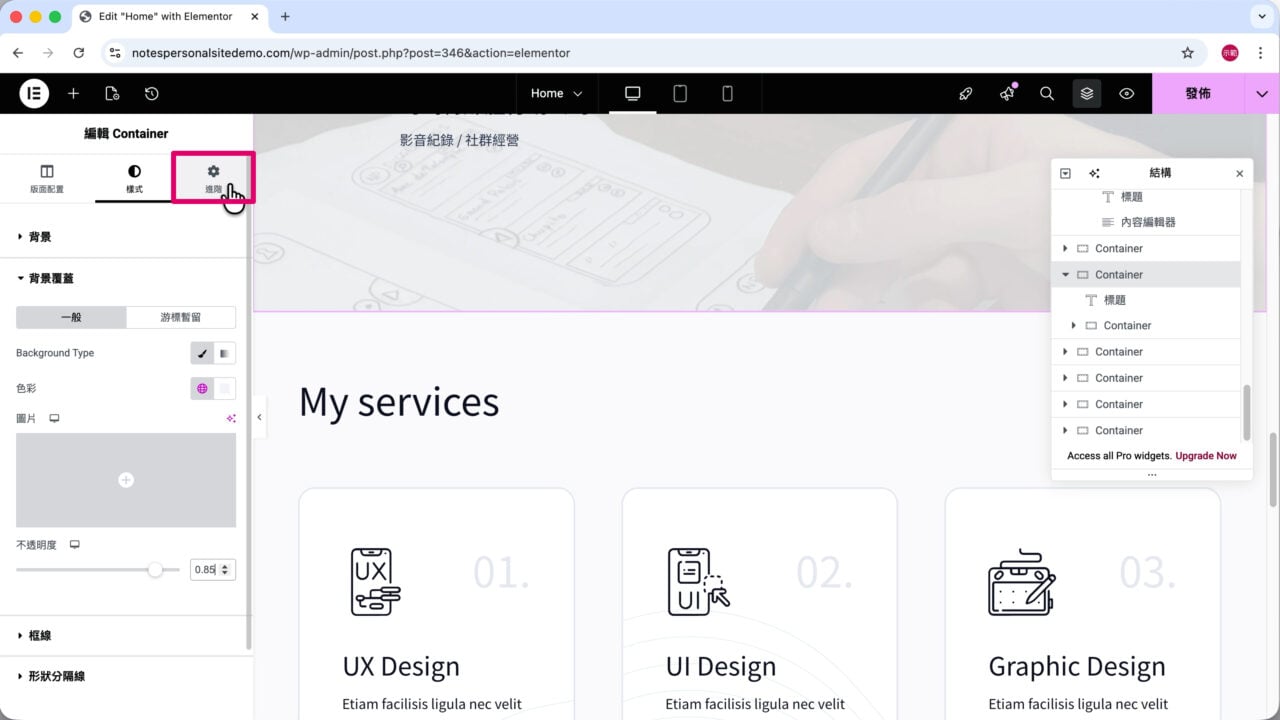Click the responsive icon beside 不透明度
This screenshot has width=1280, height=720.
coord(74,545)
